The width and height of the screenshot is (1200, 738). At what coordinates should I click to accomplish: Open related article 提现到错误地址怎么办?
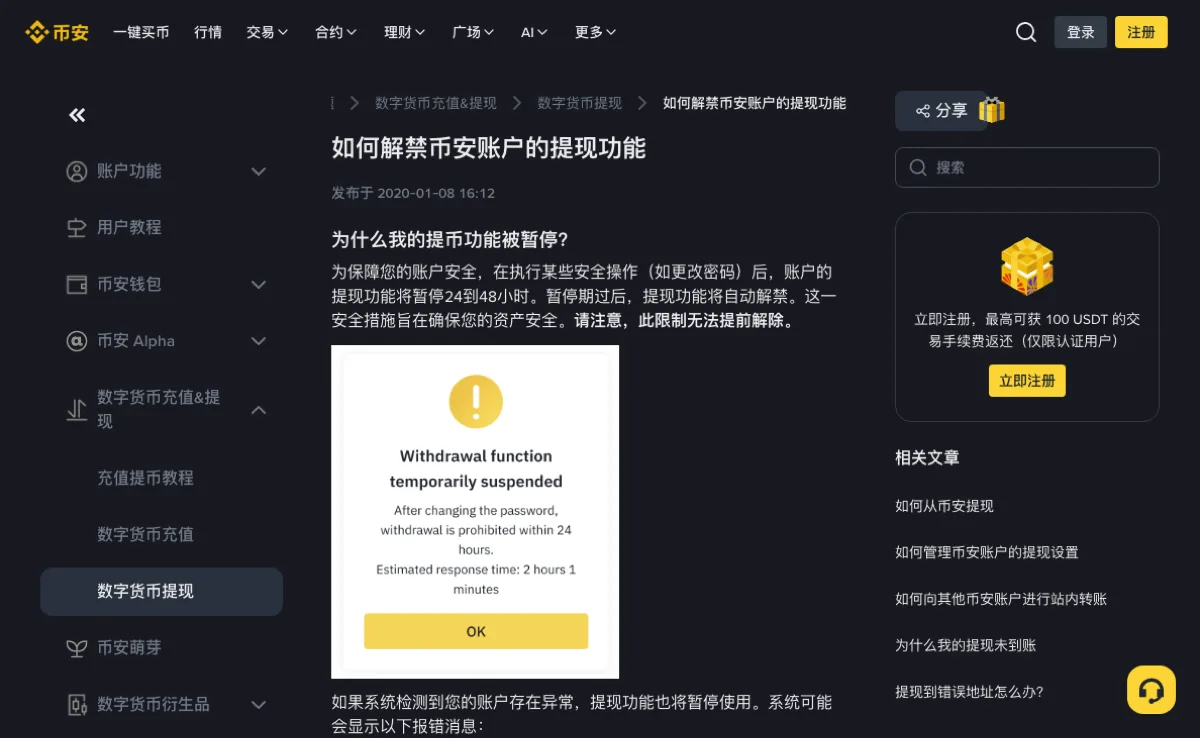point(969,692)
